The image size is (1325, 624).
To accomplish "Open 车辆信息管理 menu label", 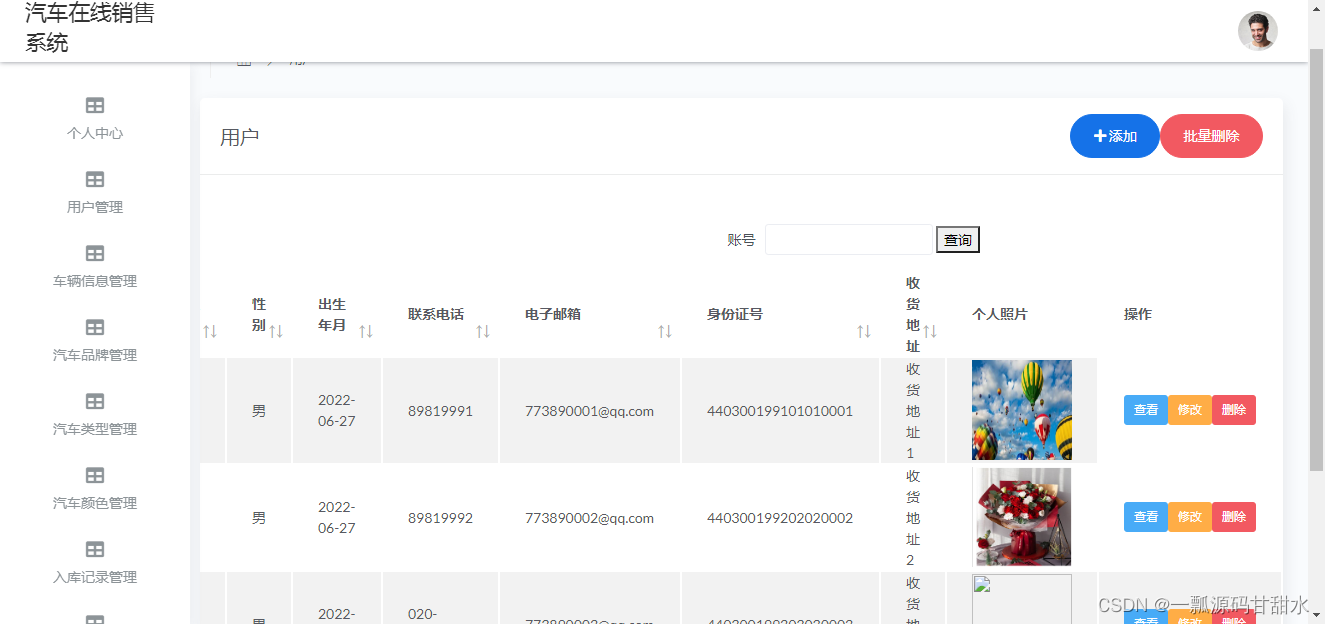I will click(x=95, y=281).
